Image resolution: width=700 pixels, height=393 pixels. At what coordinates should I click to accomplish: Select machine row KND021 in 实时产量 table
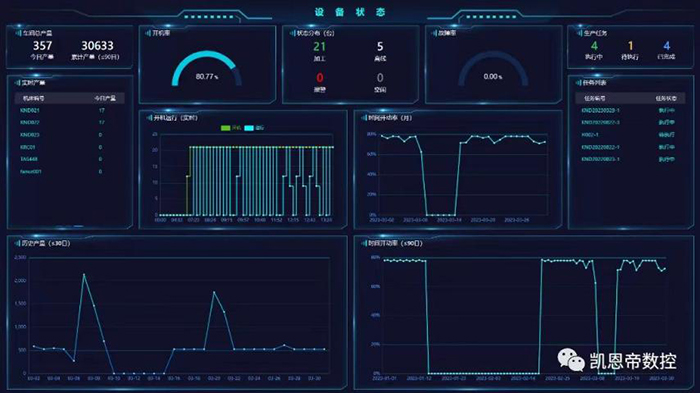[70, 110]
